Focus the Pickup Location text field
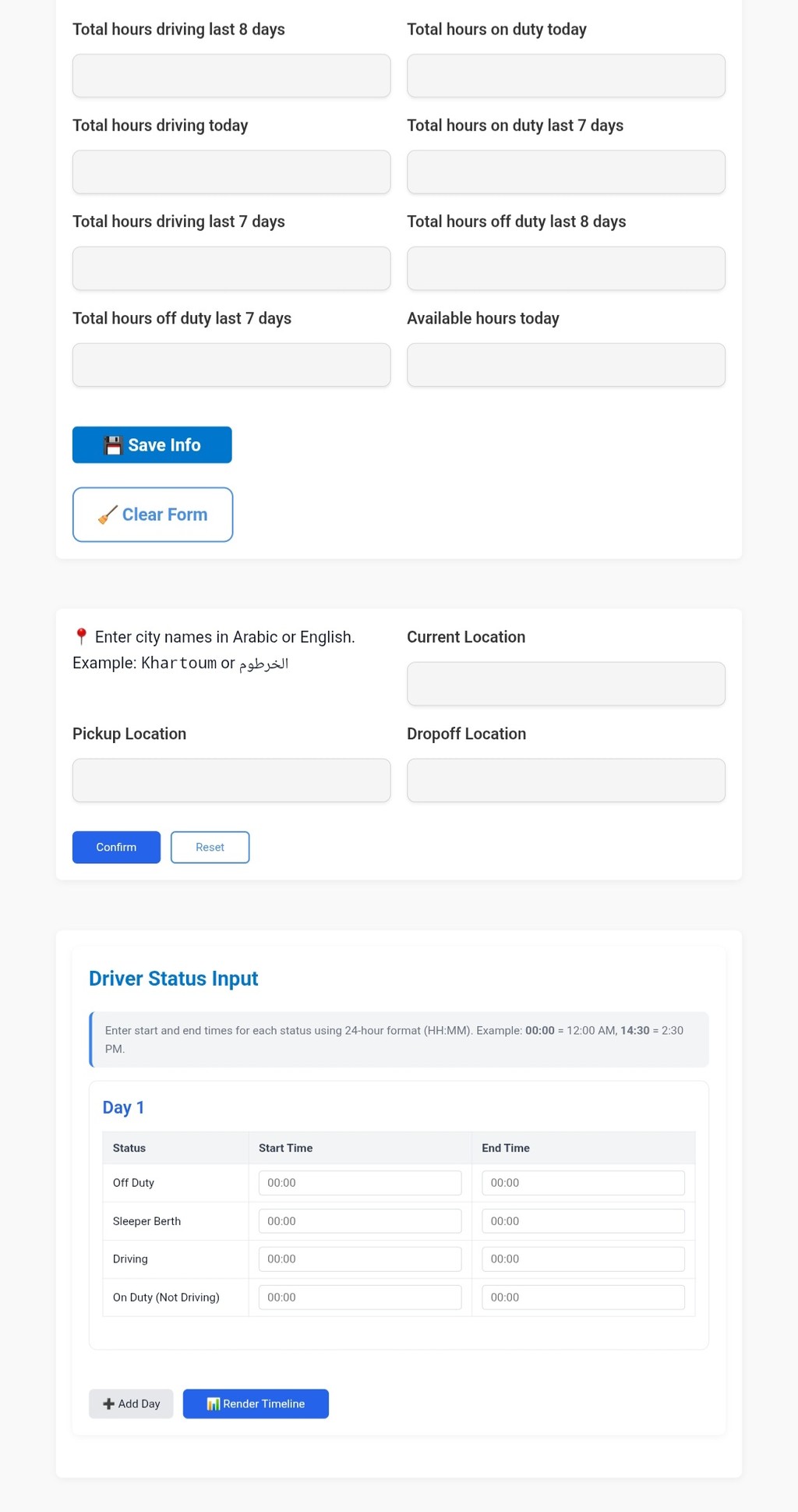Screen dimensions: 798x1512 click(231, 781)
